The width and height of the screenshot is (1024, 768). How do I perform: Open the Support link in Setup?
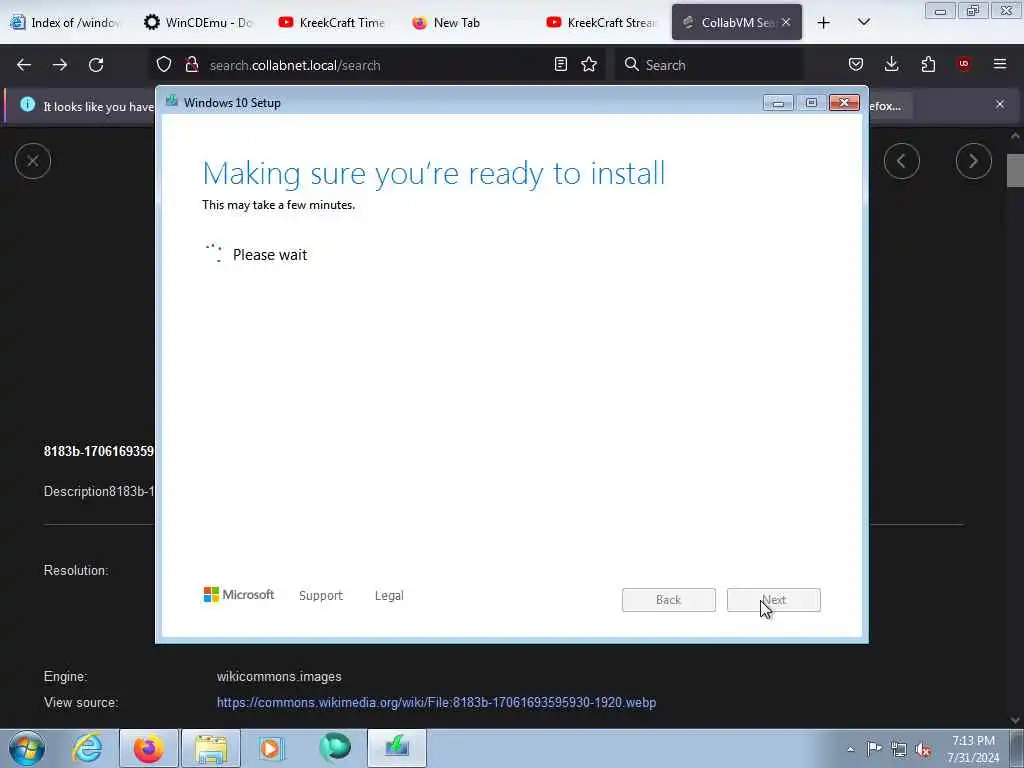[x=321, y=596]
